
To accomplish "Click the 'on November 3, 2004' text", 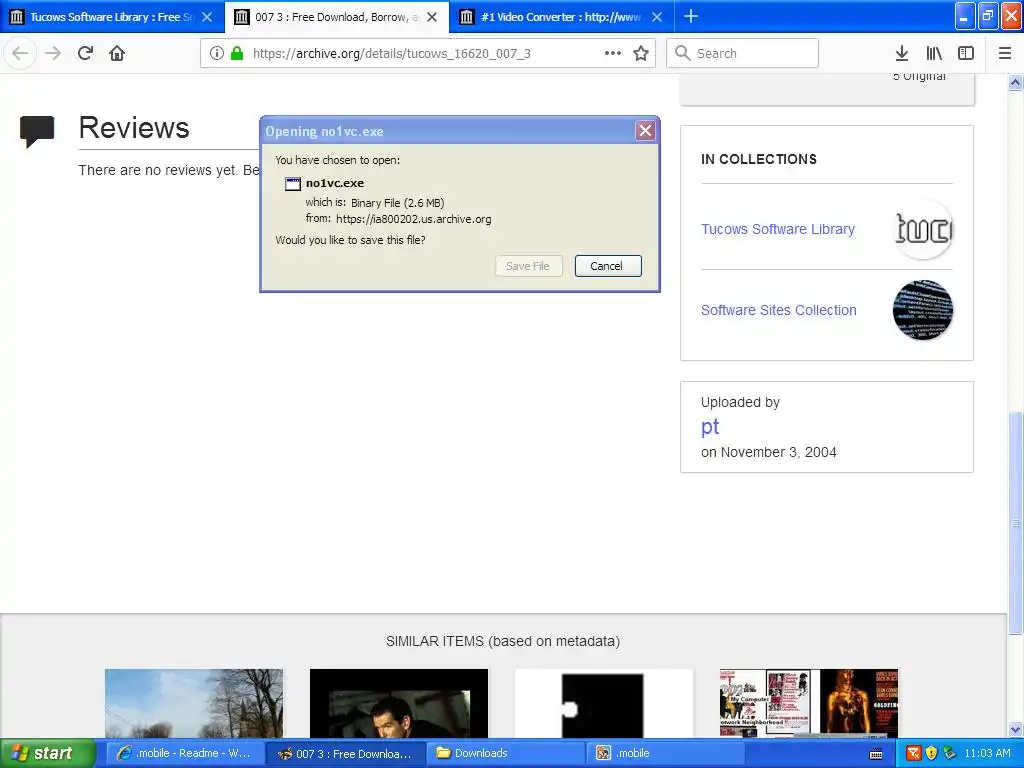I will (769, 453).
